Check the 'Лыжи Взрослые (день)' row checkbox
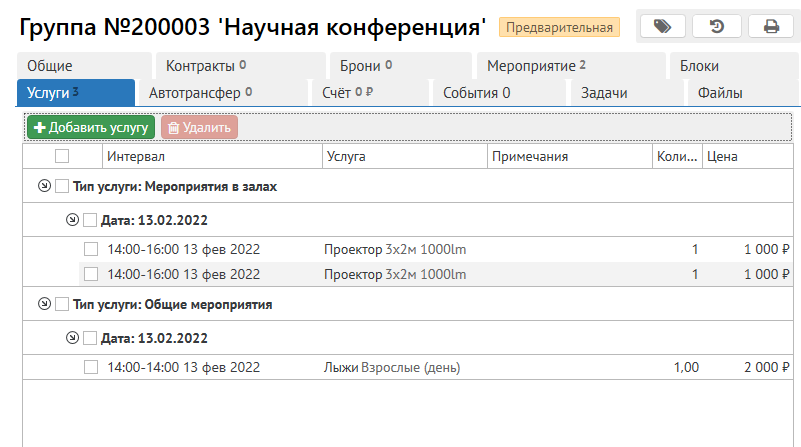801x447 pixels. (91, 368)
